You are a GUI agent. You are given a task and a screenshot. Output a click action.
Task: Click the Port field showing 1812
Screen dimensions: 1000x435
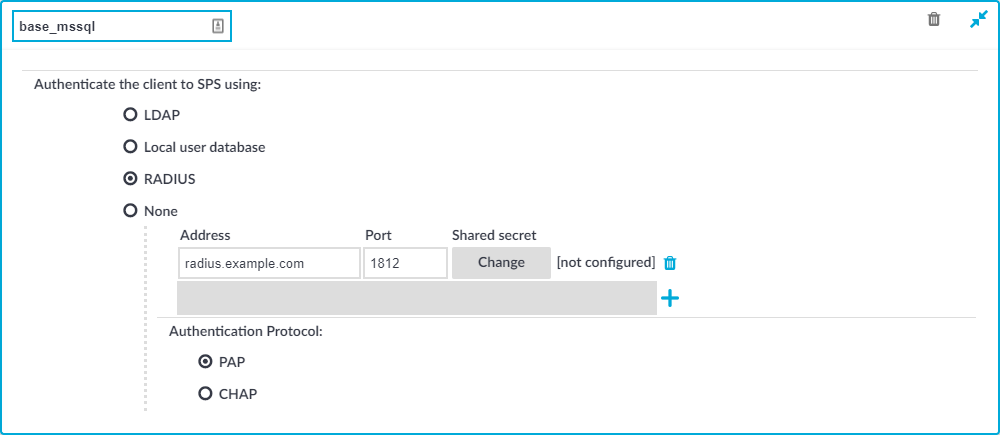coord(405,263)
